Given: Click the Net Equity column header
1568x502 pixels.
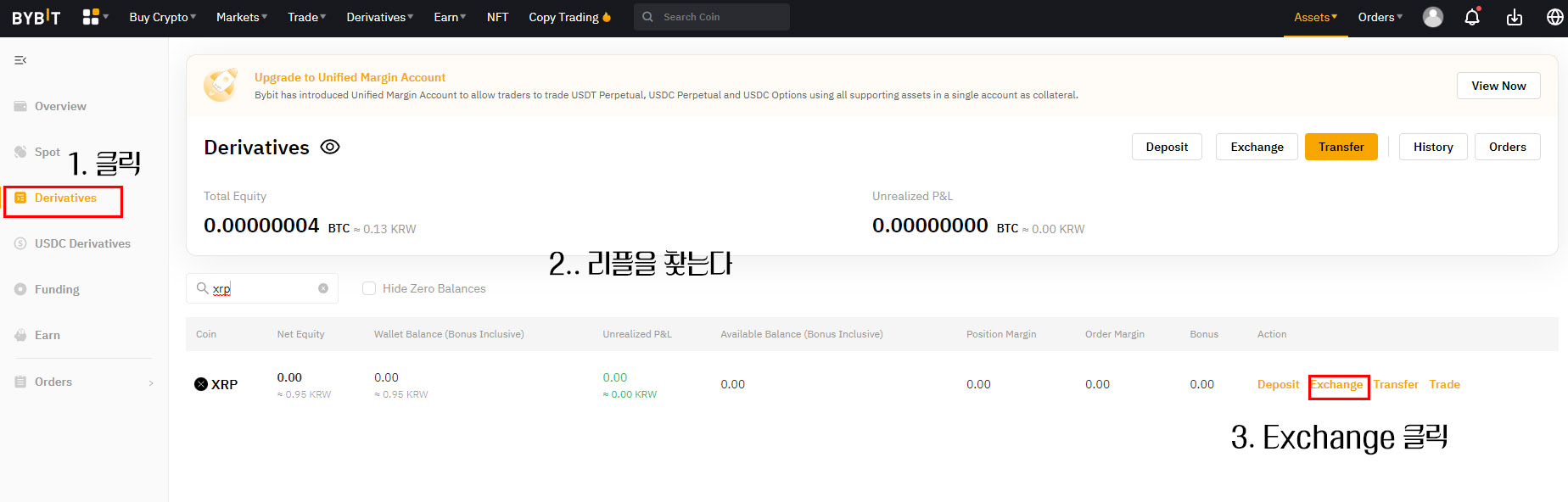Looking at the screenshot, I should (300, 334).
